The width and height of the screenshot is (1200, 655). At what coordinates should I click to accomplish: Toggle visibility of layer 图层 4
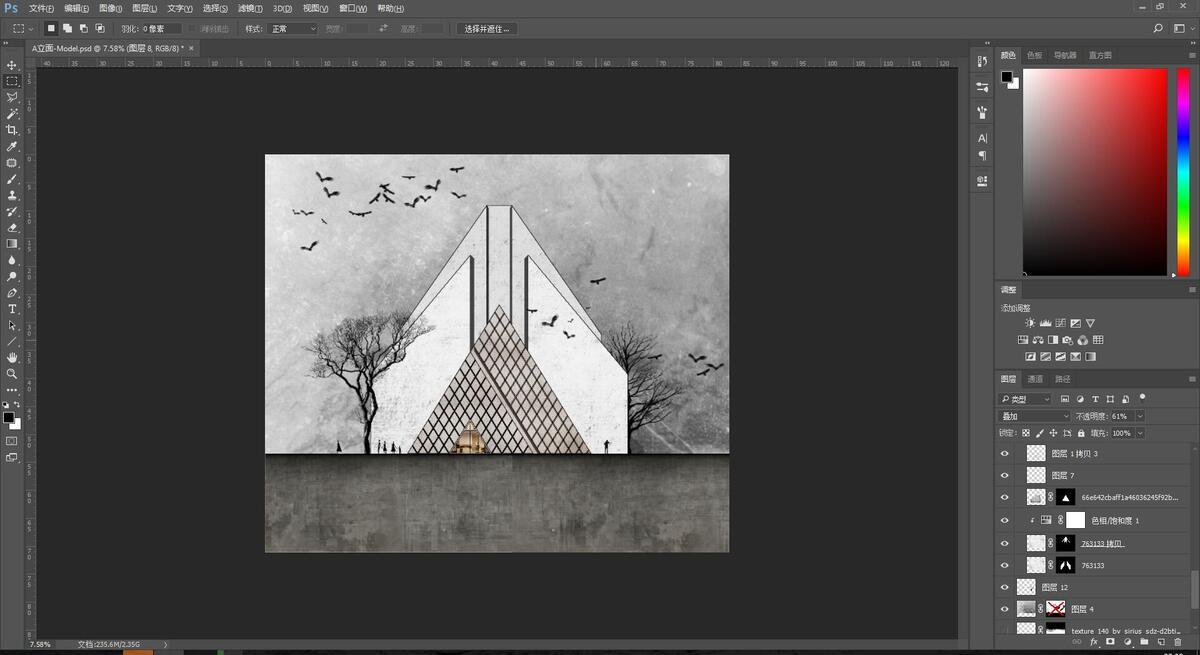click(x=1006, y=608)
